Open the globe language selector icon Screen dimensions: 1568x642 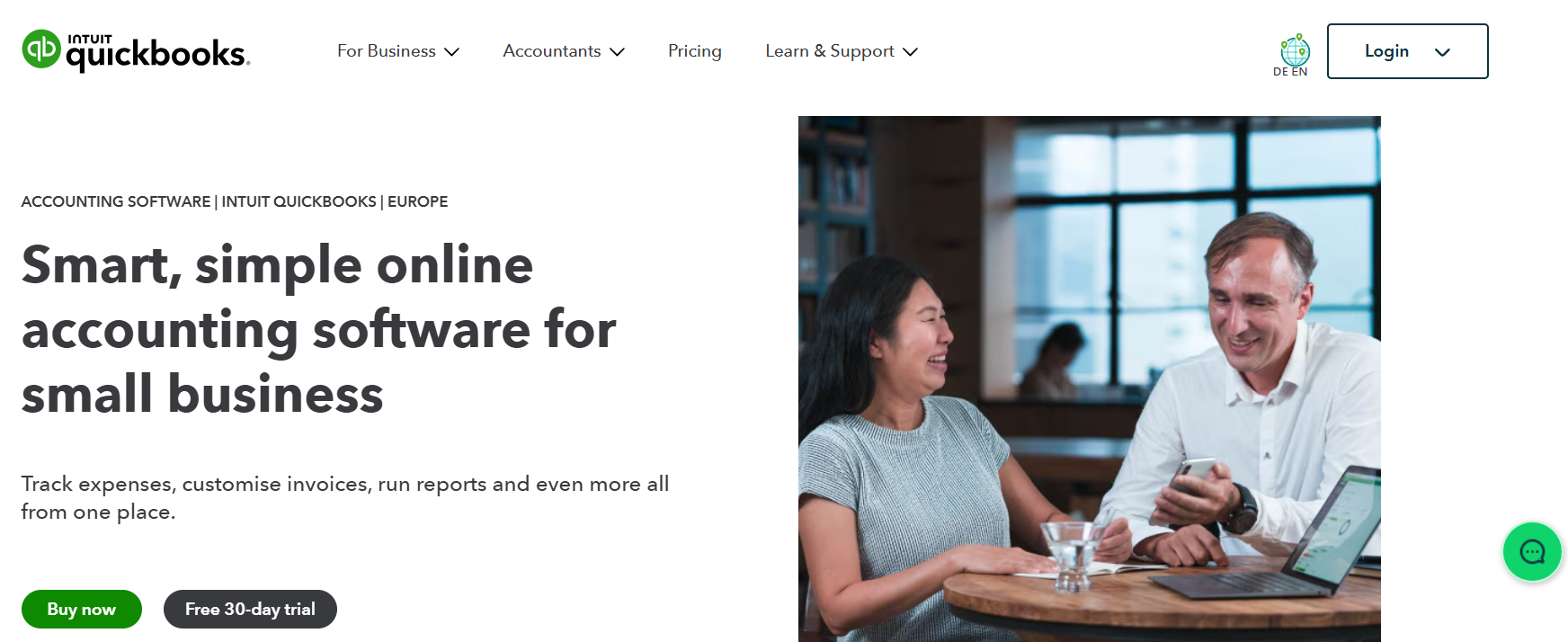coord(1295,51)
